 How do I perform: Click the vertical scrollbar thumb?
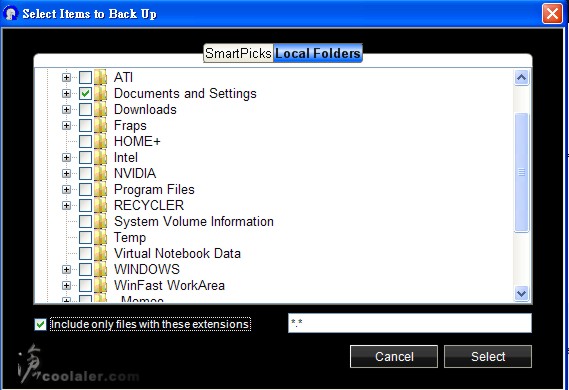[521, 172]
